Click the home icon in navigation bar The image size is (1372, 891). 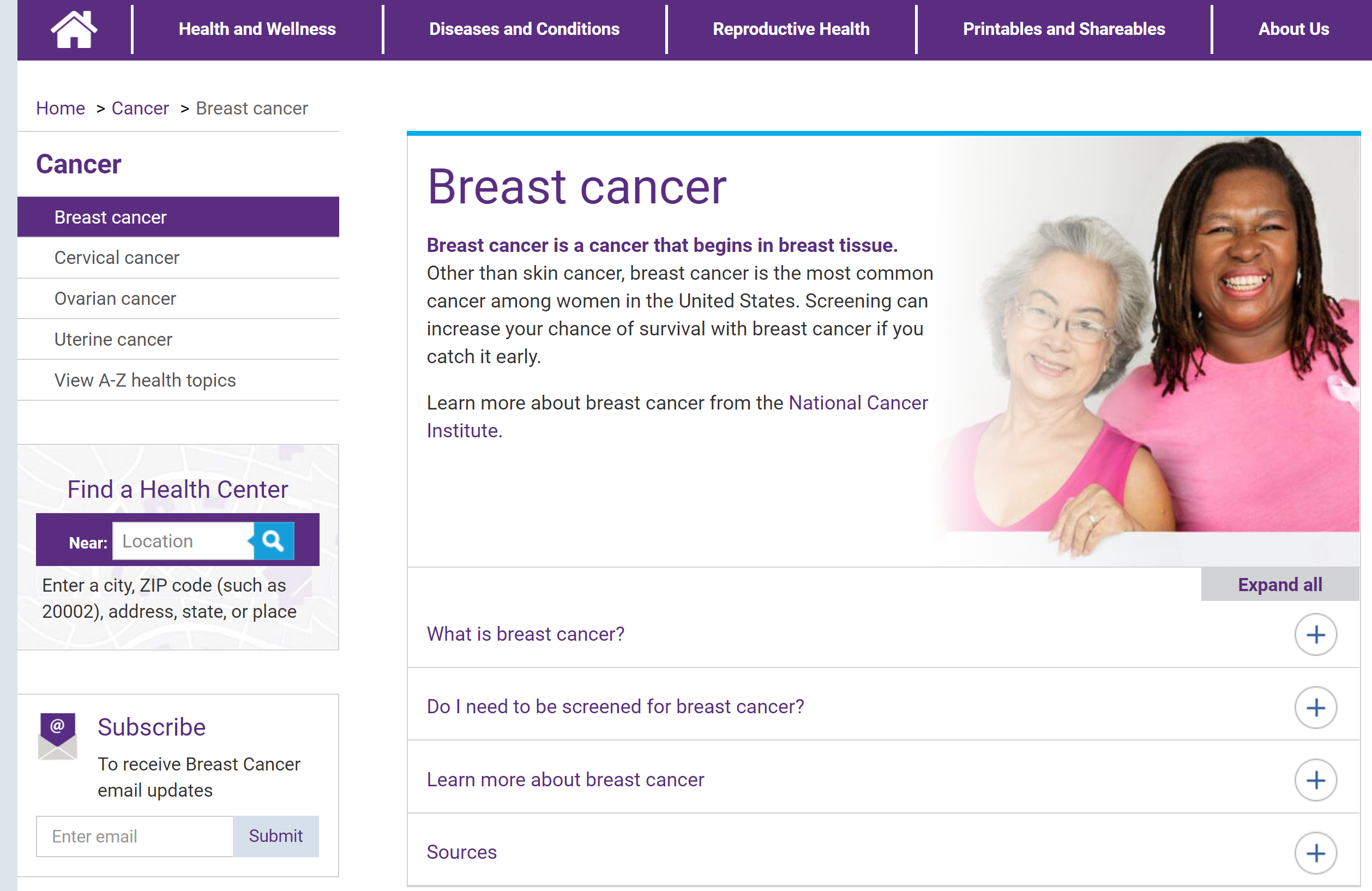[x=74, y=29]
